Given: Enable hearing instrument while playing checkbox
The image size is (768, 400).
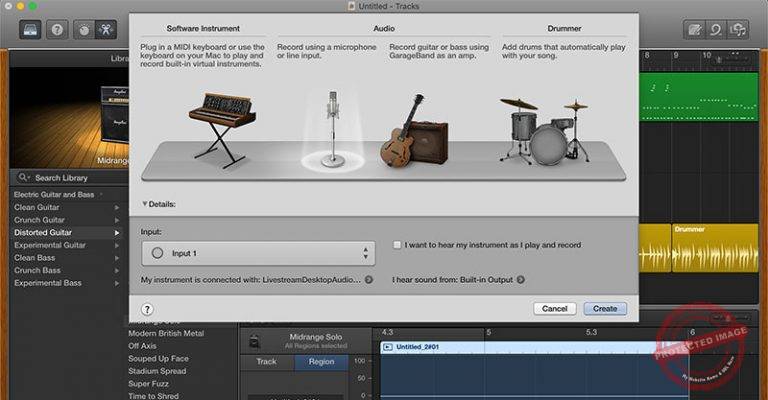Looking at the screenshot, I should (x=397, y=245).
